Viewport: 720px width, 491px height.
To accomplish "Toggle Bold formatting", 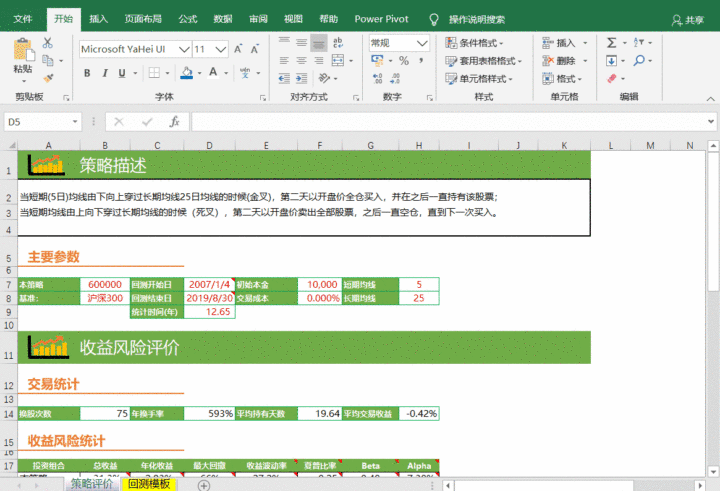I will point(87,73).
